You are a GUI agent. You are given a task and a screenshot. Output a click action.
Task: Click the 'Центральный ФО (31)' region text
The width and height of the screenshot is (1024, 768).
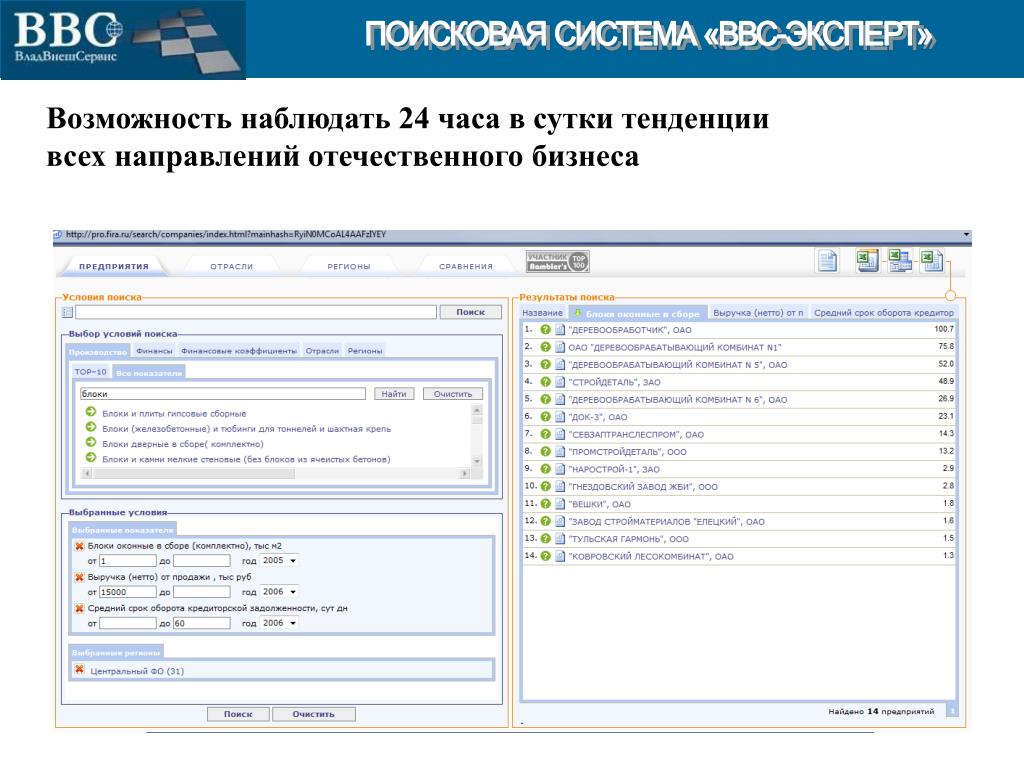coord(137,671)
